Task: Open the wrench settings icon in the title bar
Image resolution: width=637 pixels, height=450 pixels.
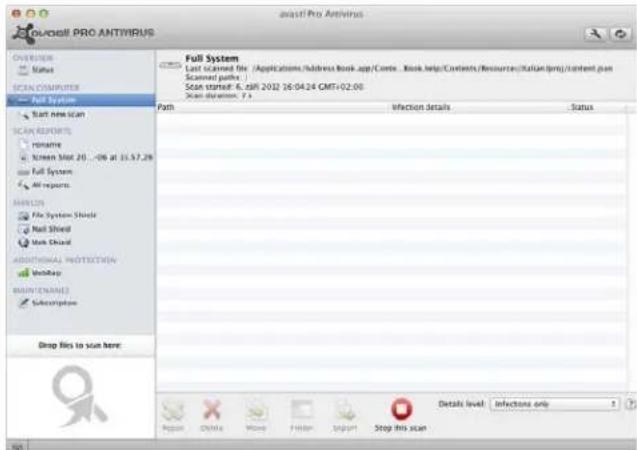Action: 595,34
